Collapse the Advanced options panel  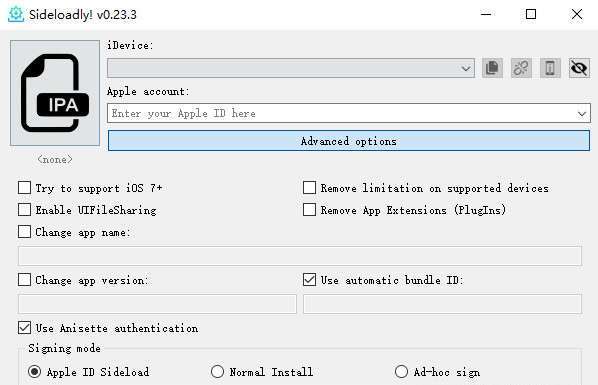tap(349, 141)
